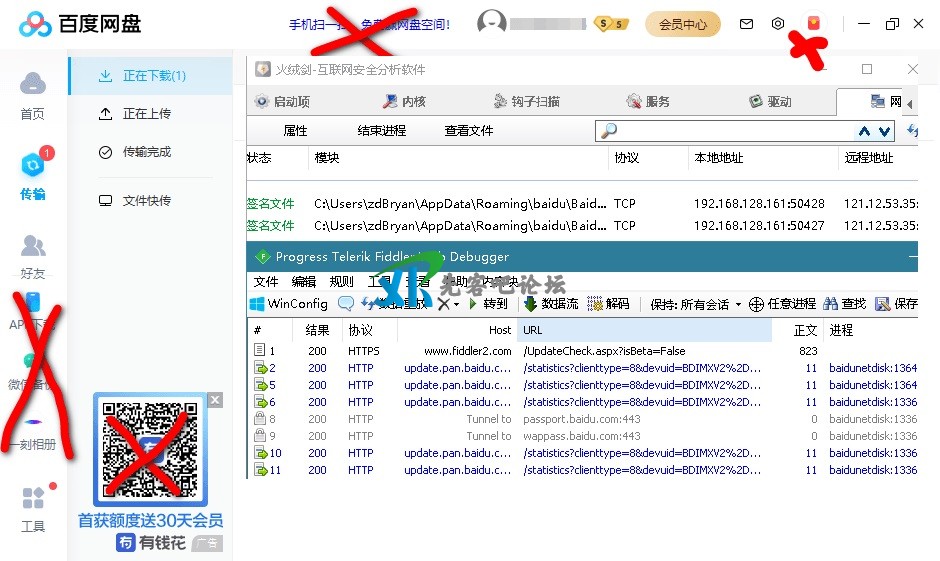The width and height of the screenshot is (940, 561).
Task: Click the WinConfig toolbar button
Action: click(288, 304)
